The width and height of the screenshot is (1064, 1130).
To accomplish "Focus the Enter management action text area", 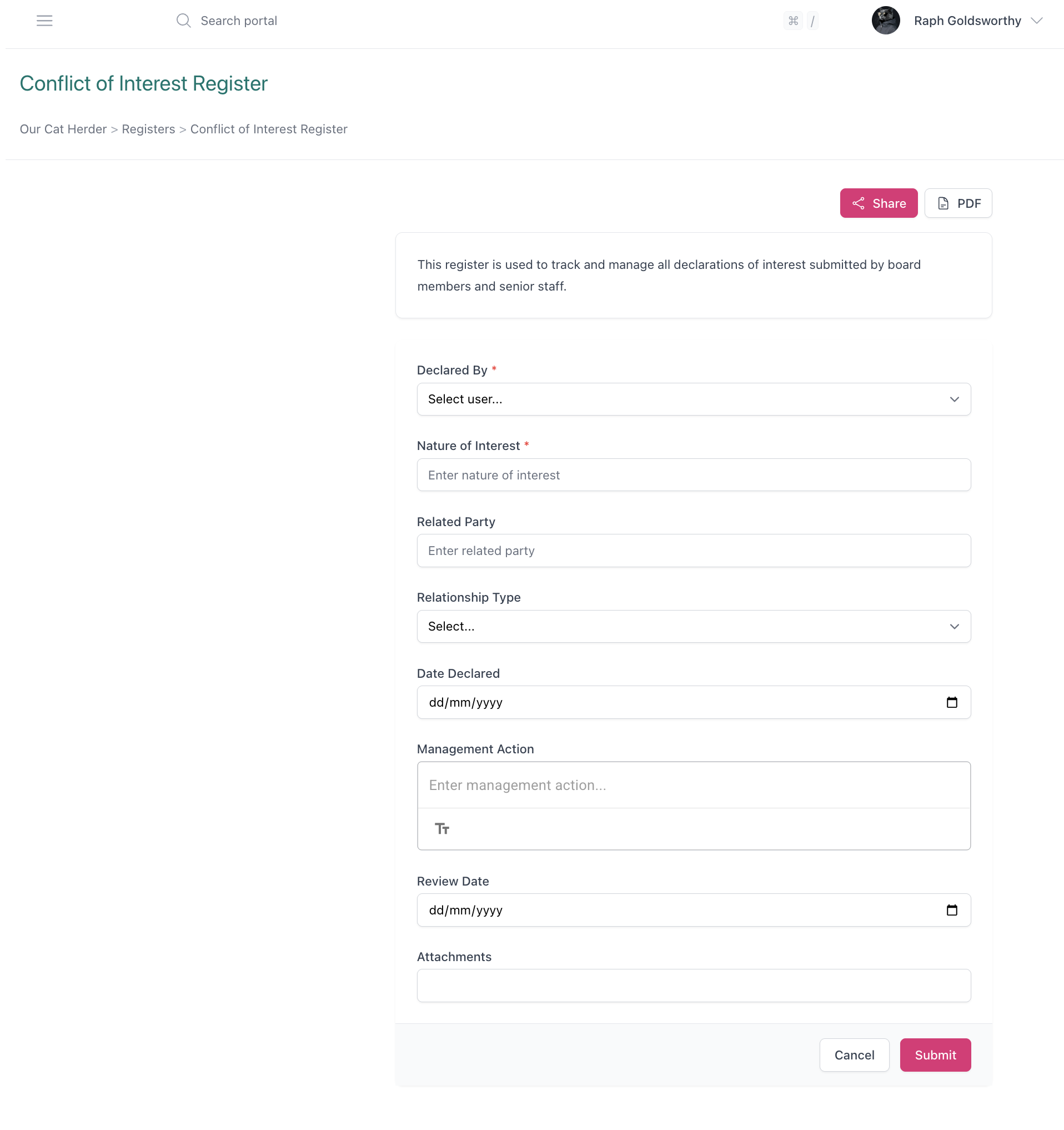I will 693,785.
